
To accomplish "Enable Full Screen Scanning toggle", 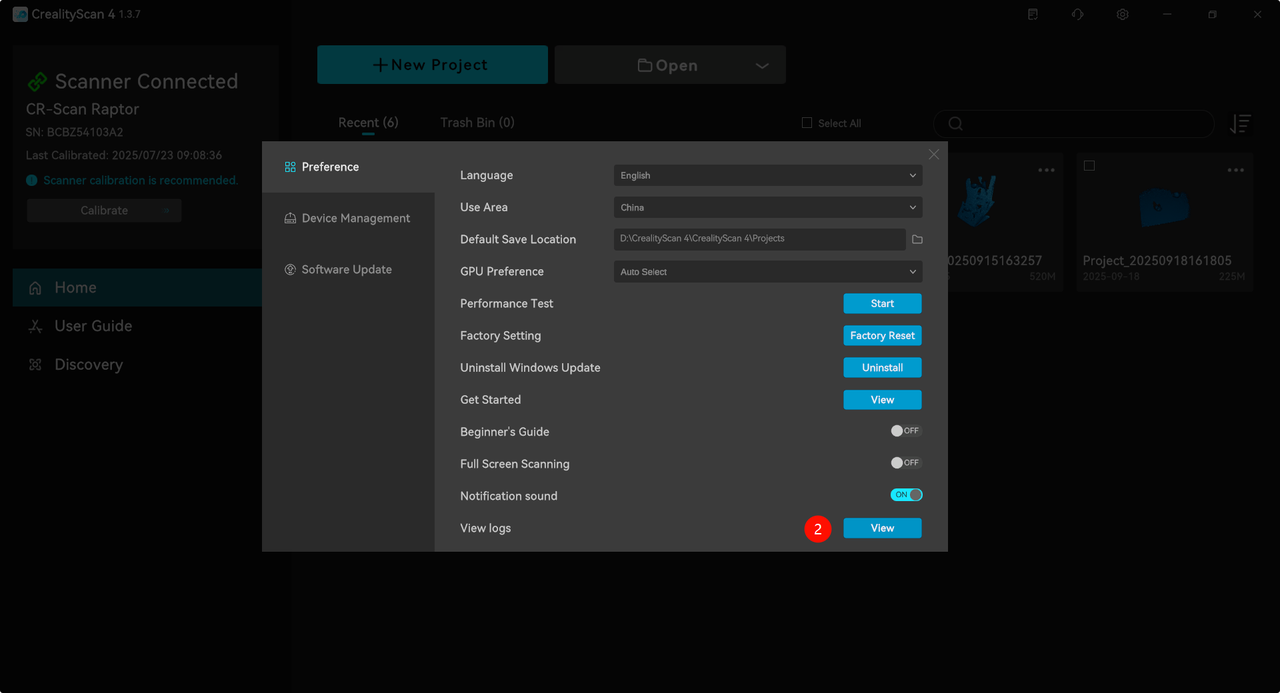I will [906, 463].
